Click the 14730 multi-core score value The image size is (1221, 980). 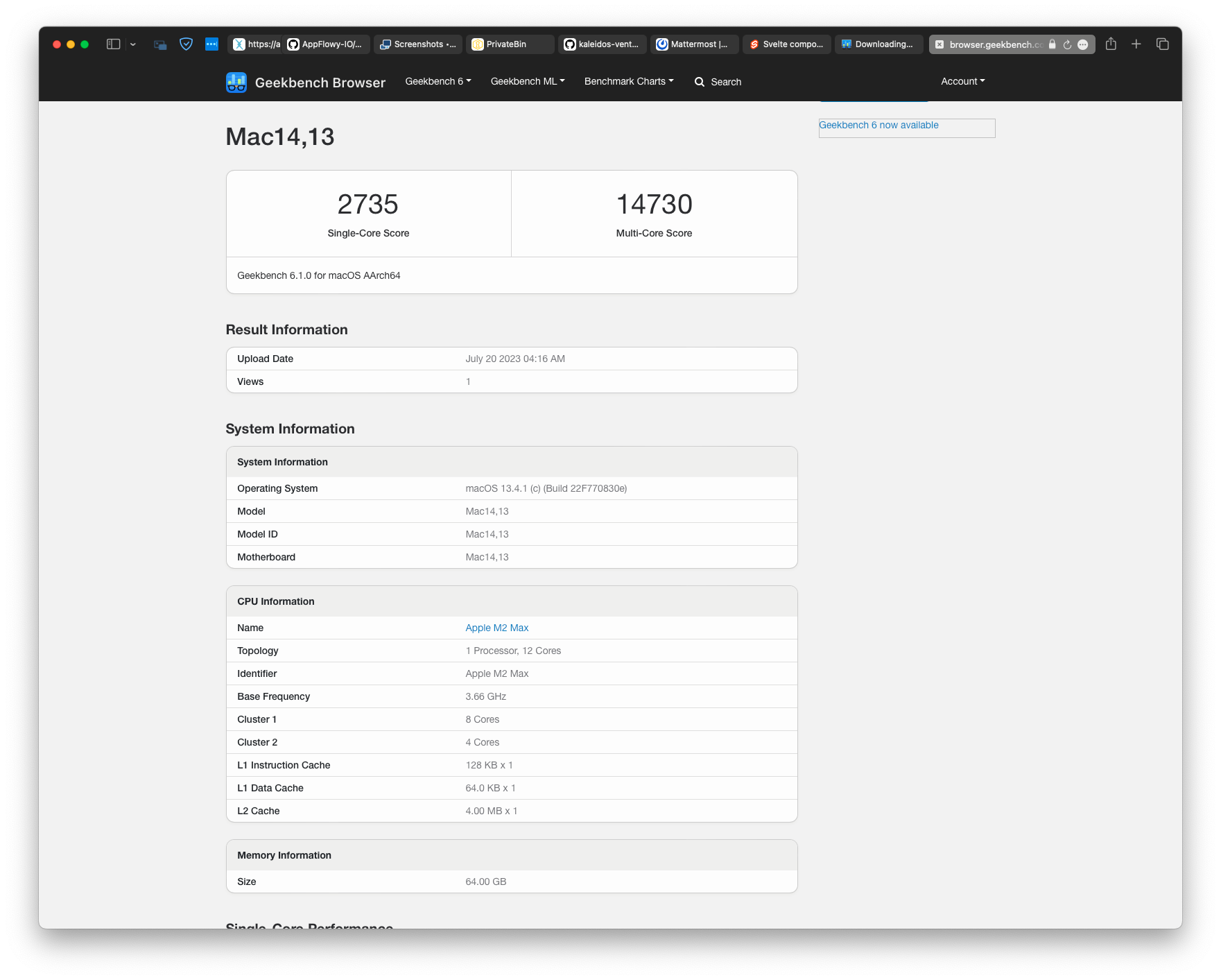tap(654, 204)
